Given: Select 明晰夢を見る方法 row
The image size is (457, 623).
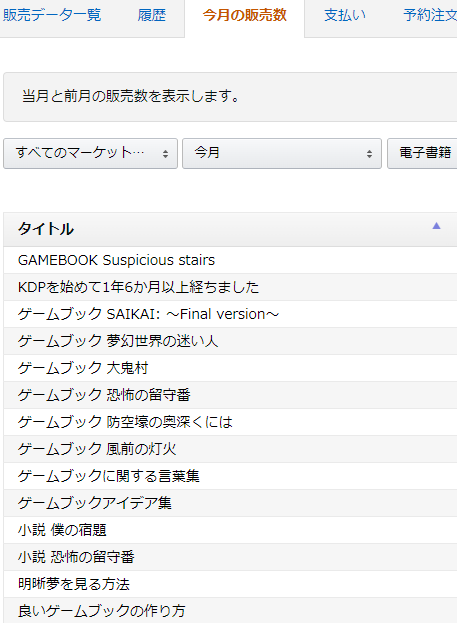Looking at the screenshot, I should [230, 584].
